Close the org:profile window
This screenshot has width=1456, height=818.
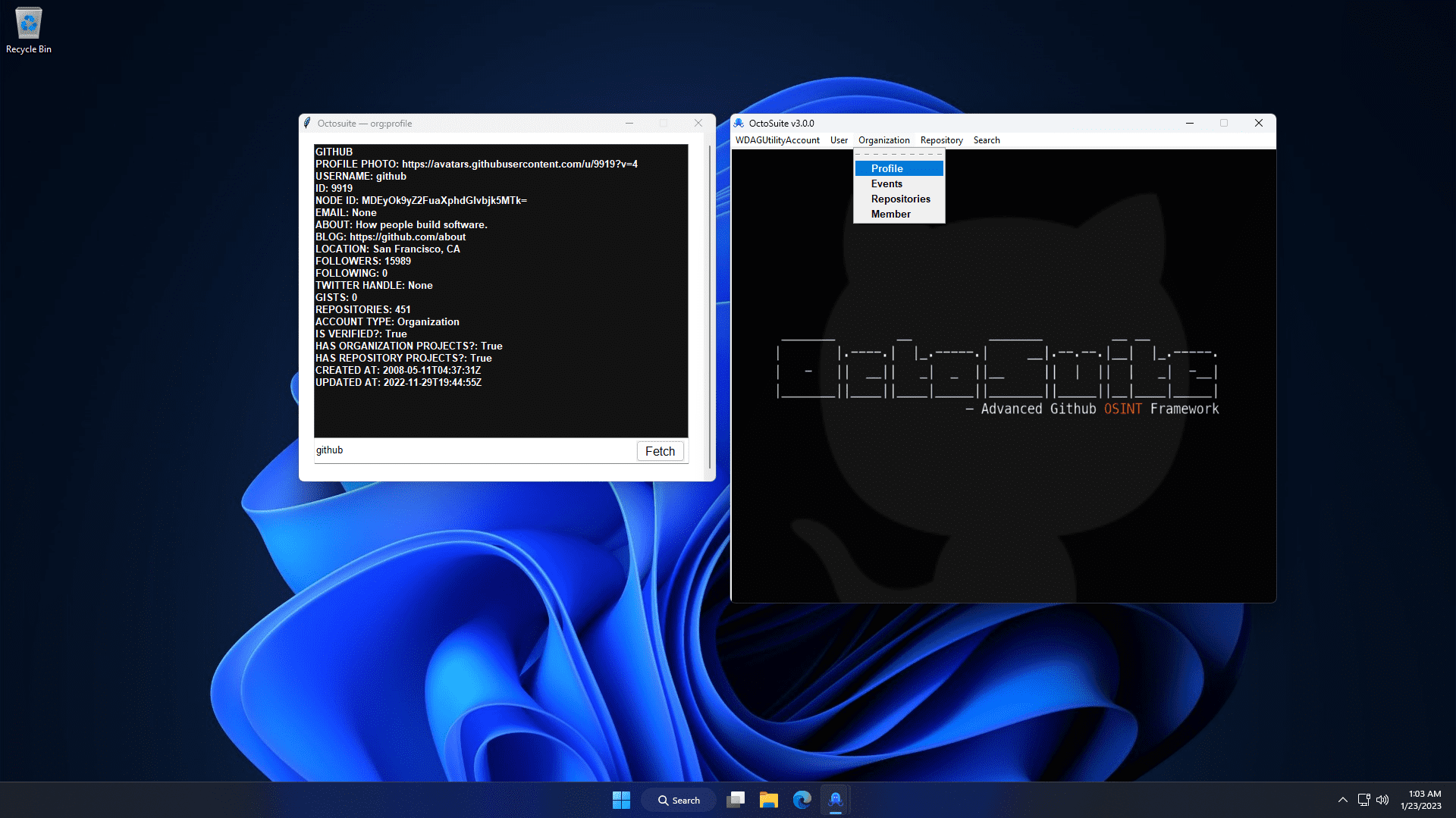click(698, 123)
